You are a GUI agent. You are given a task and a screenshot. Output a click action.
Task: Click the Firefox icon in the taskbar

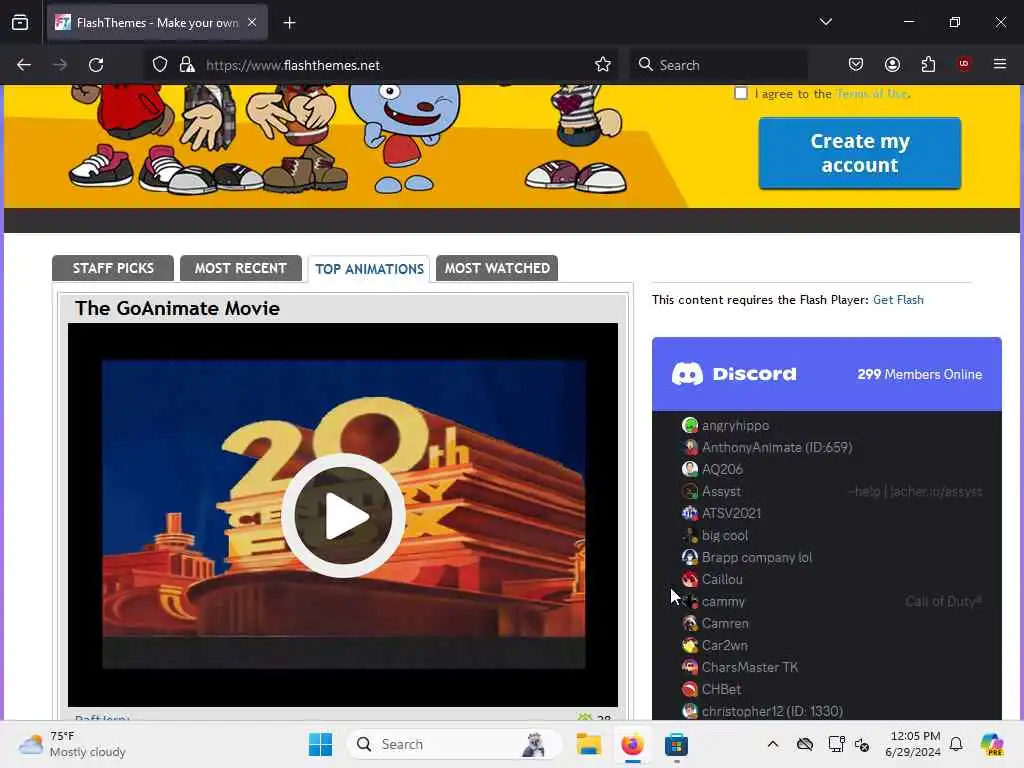632,744
